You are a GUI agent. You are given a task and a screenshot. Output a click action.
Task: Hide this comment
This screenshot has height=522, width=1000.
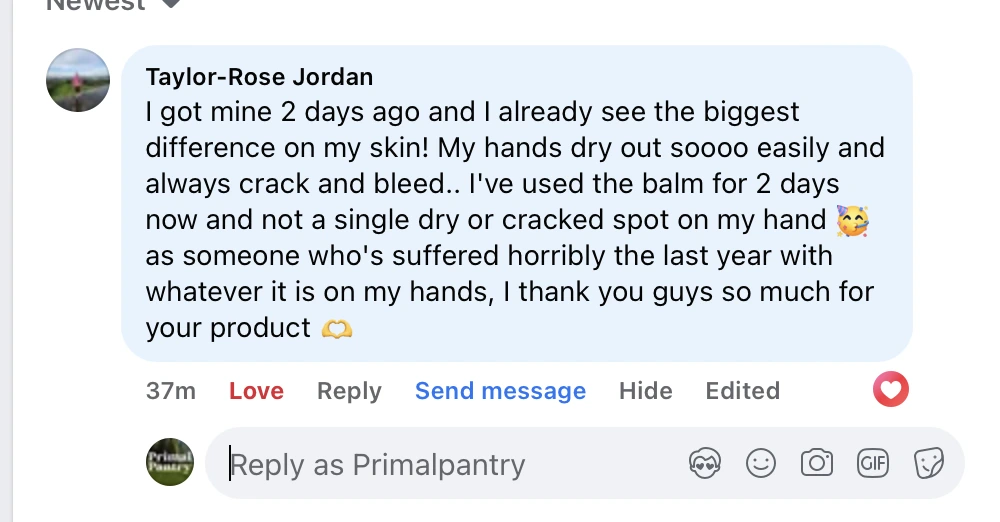(645, 391)
